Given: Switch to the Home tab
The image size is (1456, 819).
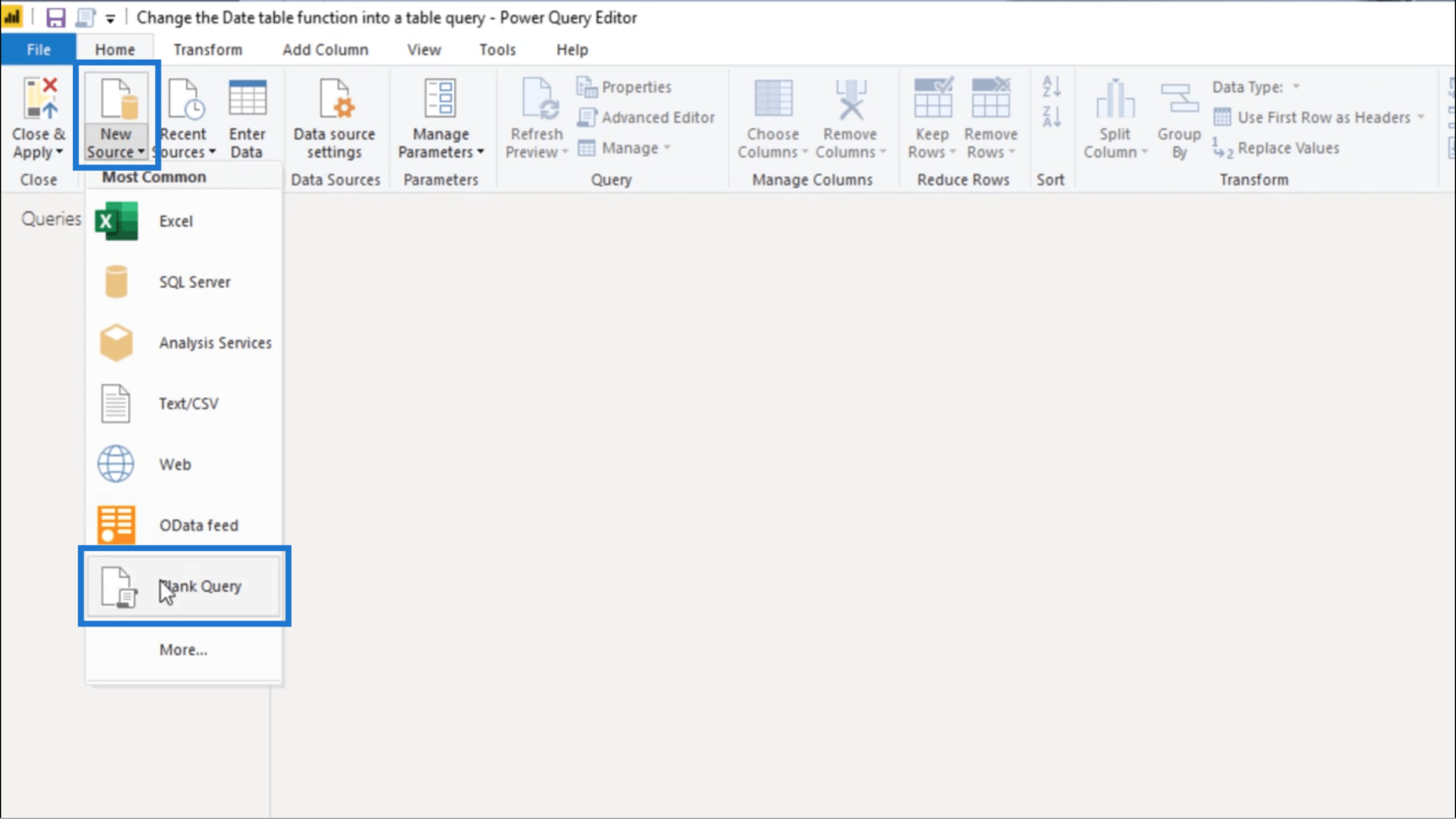Looking at the screenshot, I should coord(114,49).
